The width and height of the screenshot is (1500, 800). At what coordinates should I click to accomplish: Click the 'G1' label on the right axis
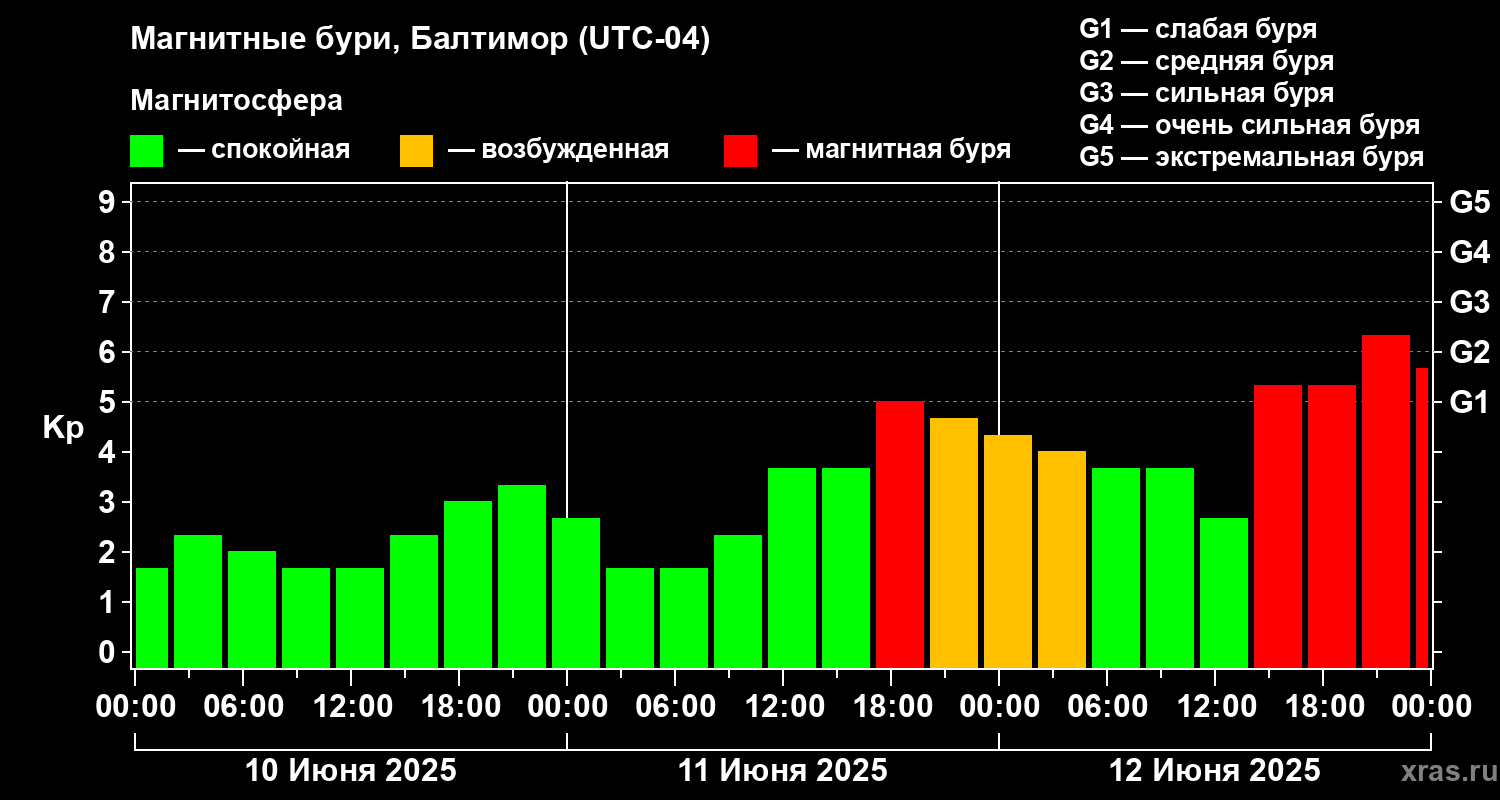(x=1470, y=402)
